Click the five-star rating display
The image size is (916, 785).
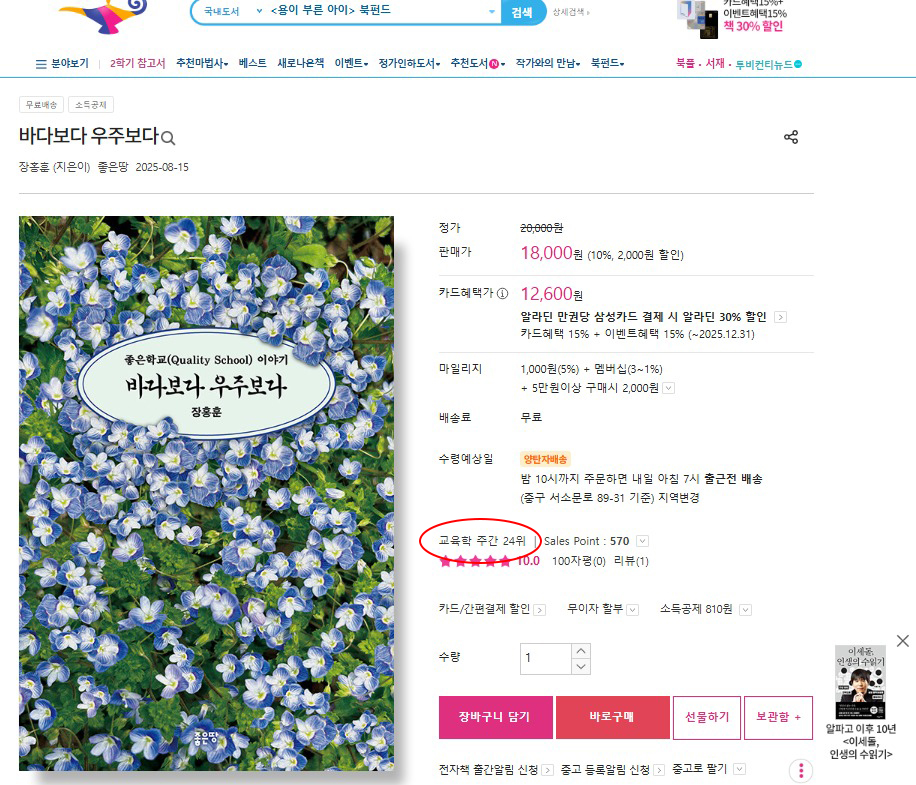coord(475,561)
